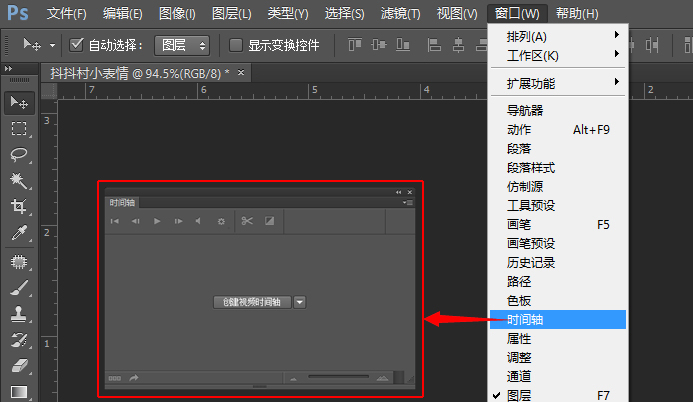This screenshot has width=693, height=402.
Task: Select the Eyedropper tool
Action: pos(19,234)
